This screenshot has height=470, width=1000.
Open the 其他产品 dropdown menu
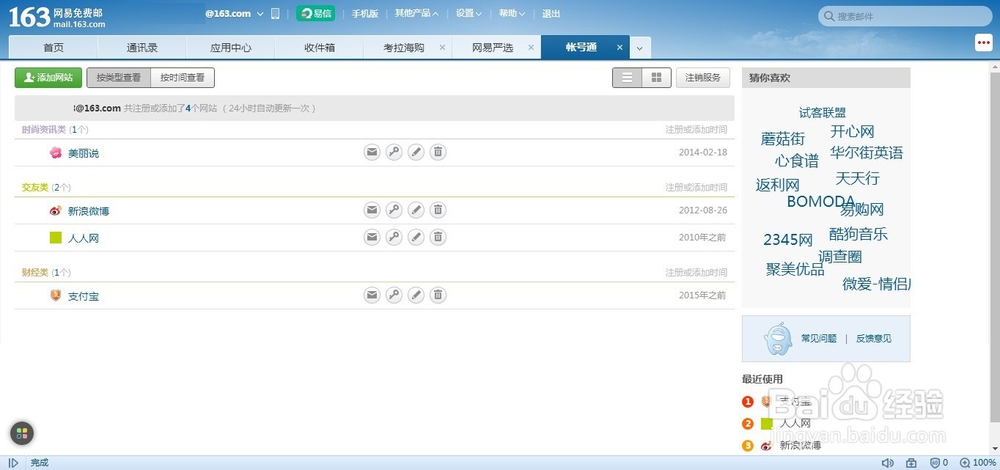point(416,13)
